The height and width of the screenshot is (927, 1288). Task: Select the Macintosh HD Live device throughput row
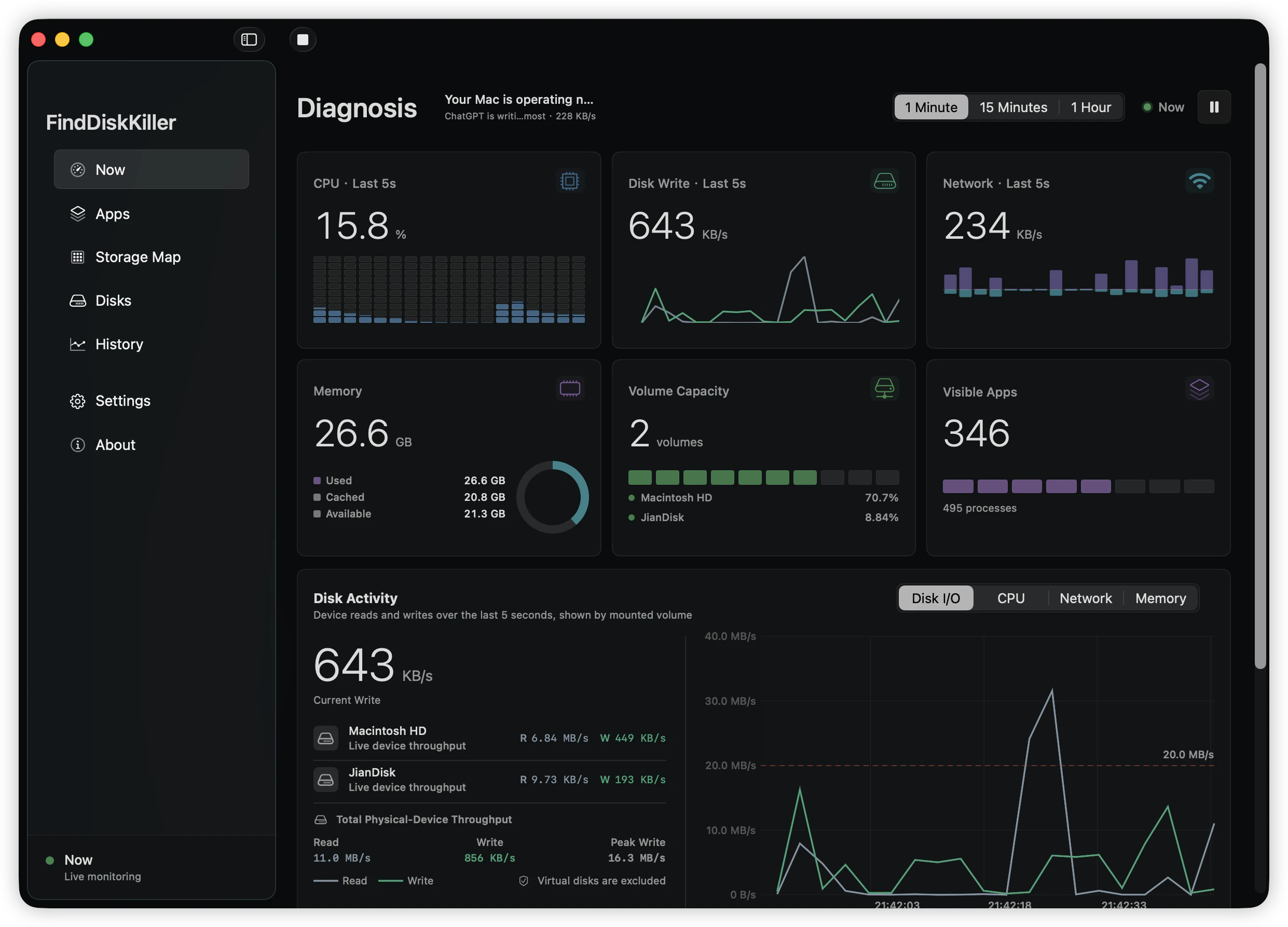click(x=489, y=738)
